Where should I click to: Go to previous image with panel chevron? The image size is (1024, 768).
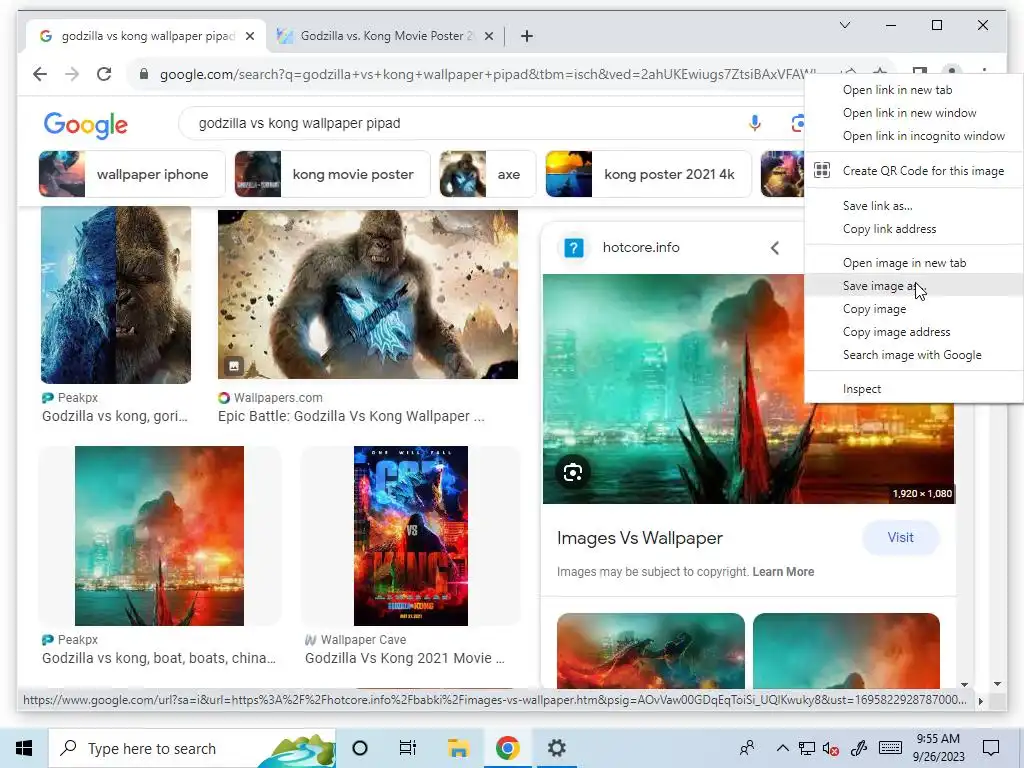[x=775, y=248]
